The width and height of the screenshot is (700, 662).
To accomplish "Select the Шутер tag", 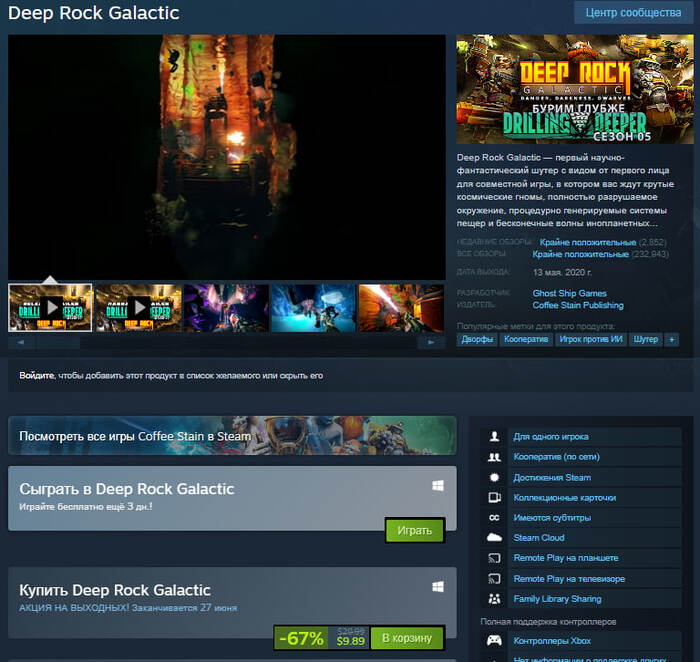I will click(x=646, y=339).
